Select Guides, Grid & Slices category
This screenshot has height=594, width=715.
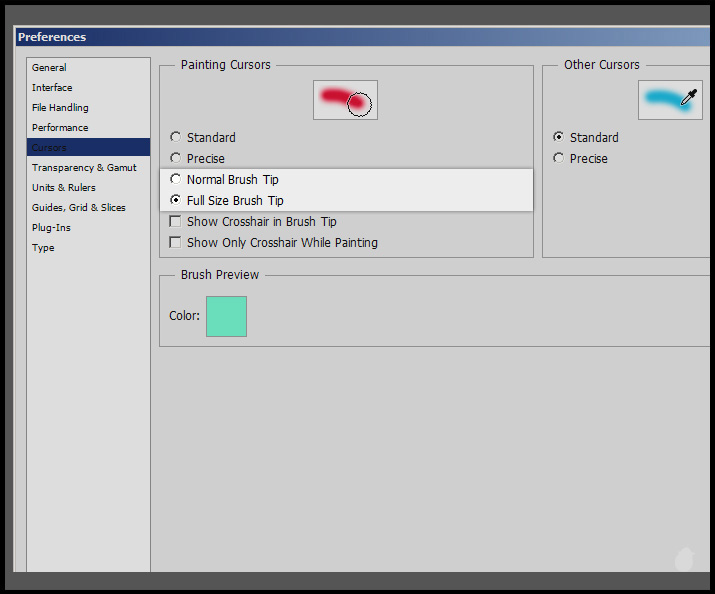[79, 208]
